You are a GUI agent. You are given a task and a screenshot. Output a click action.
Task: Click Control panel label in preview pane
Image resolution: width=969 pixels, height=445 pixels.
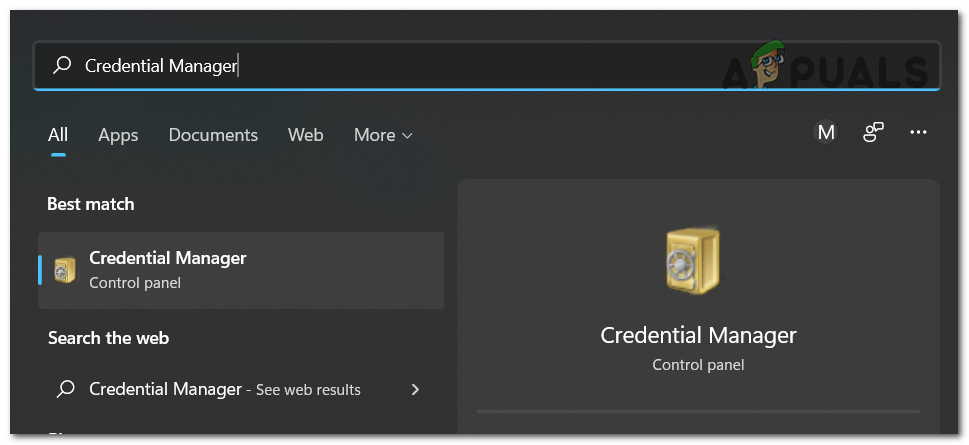tap(698, 365)
